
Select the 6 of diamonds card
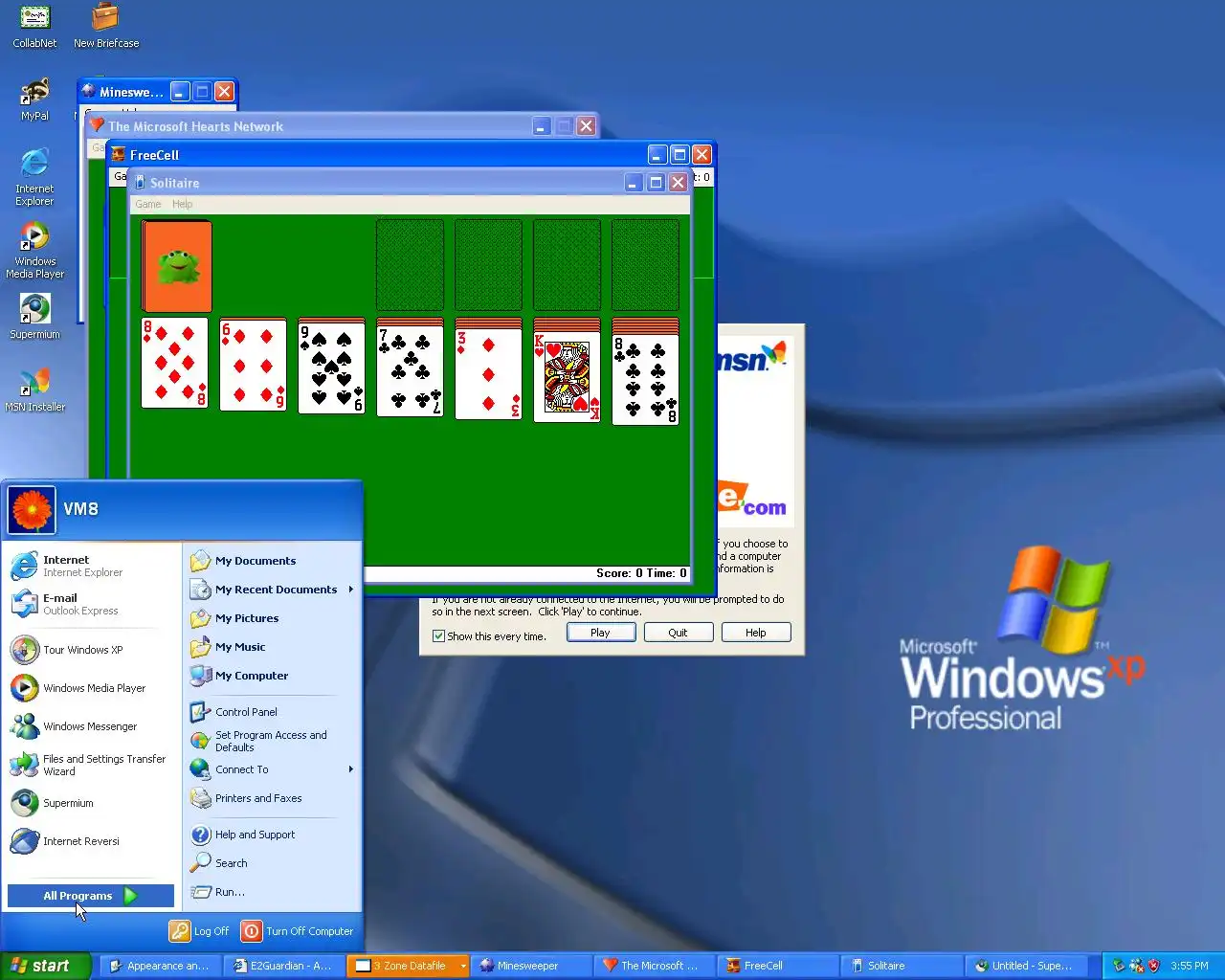(254, 364)
